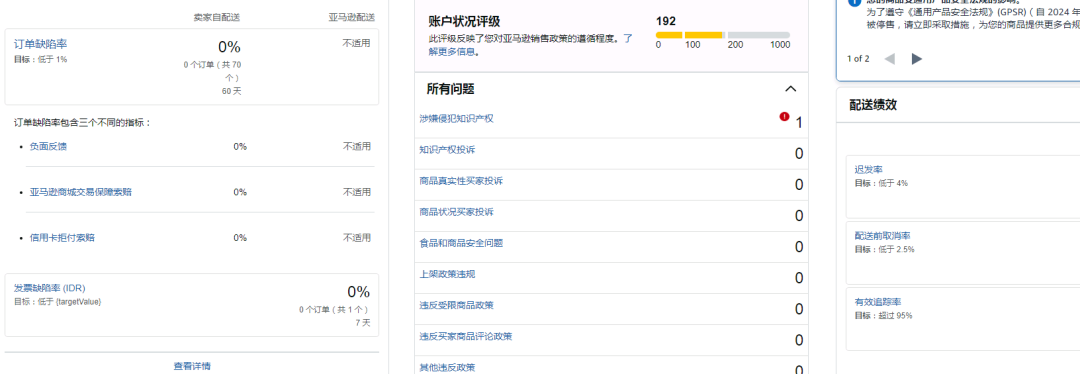
Task: Go to previous notification with left arrow
Action: click(x=890, y=59)
